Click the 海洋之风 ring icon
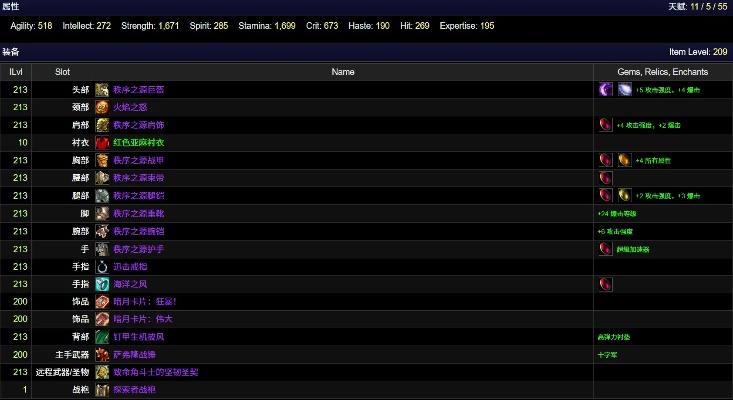 point(102,285)
